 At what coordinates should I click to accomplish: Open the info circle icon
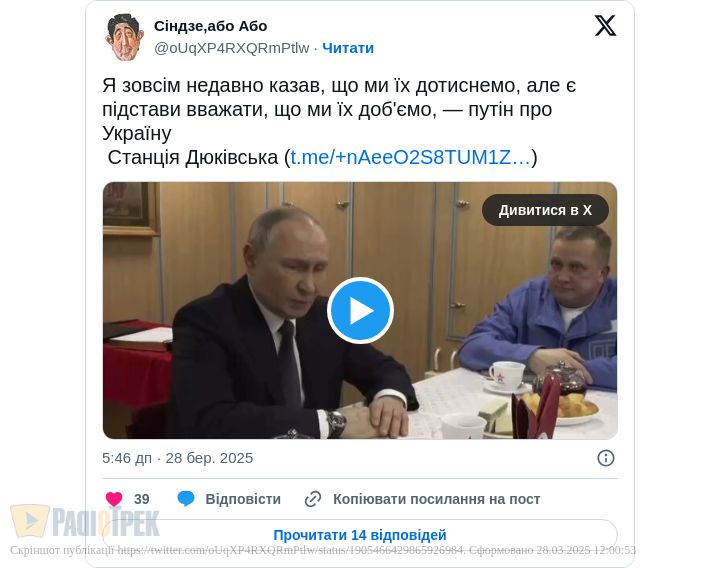point(606,458)
